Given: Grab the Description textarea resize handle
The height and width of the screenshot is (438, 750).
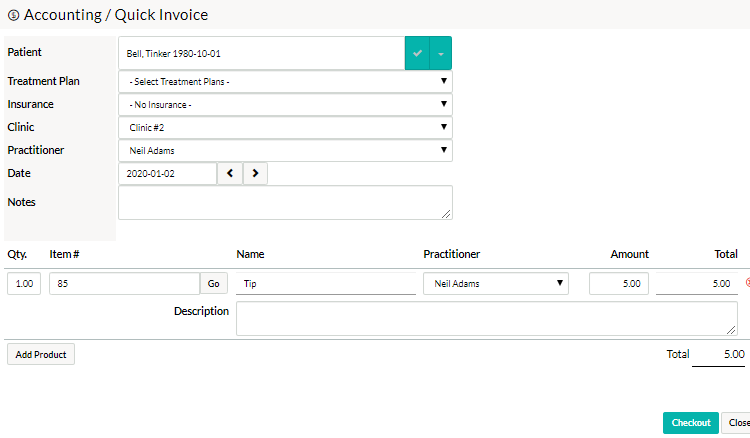Looking at the screenshot, I should tap(731, 330).
